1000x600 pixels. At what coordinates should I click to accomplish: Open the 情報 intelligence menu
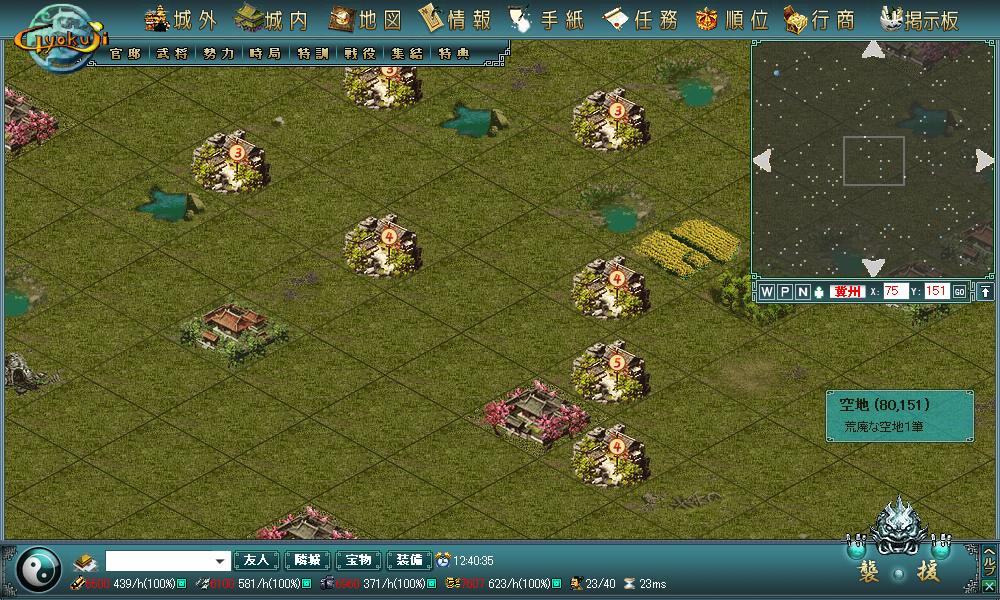(x=455, y=20)
